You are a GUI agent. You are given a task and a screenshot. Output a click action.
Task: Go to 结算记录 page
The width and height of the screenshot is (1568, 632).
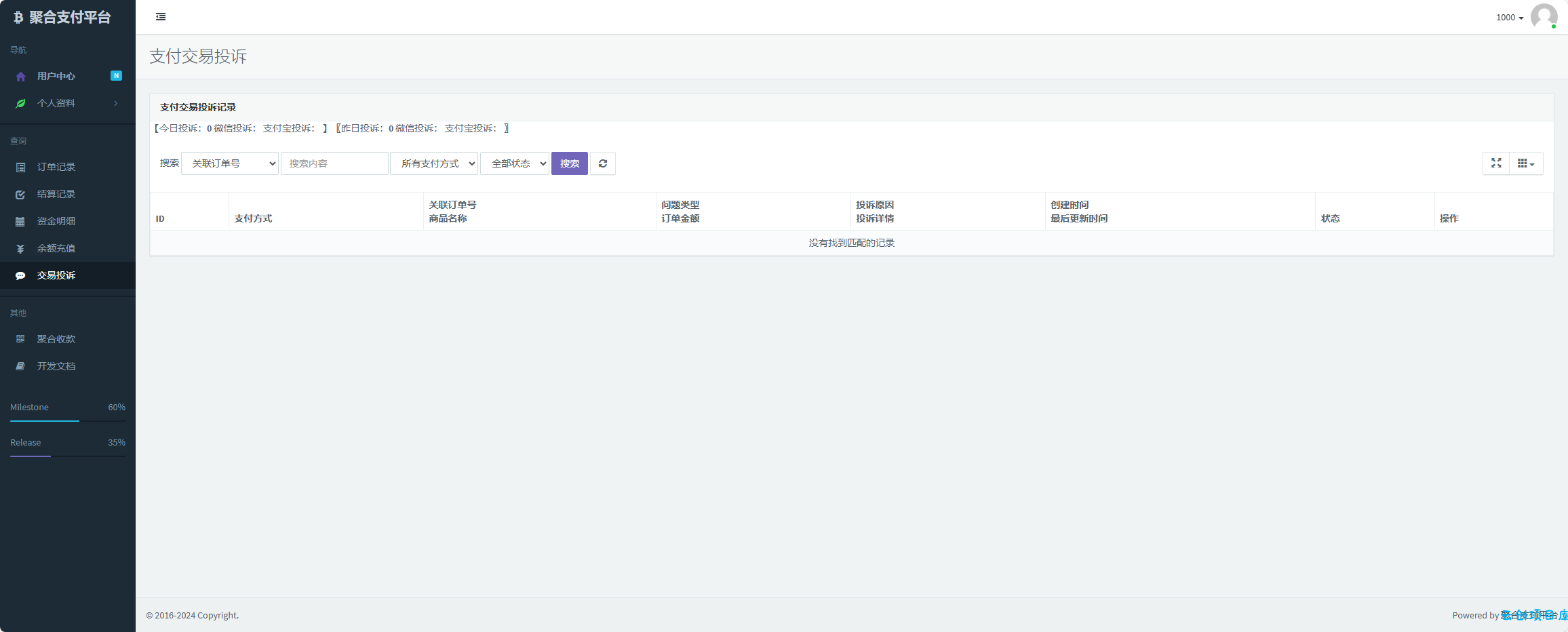[x=68, y=194]
